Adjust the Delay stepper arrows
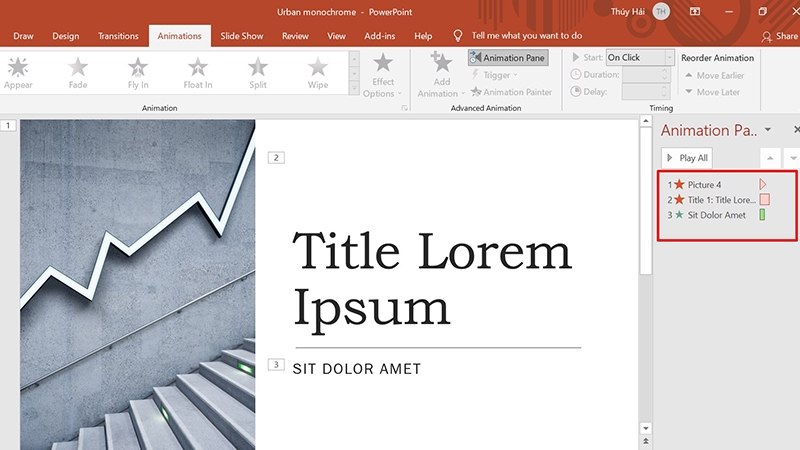The width and height of the screenshot is (800, 450). point(664,92)
